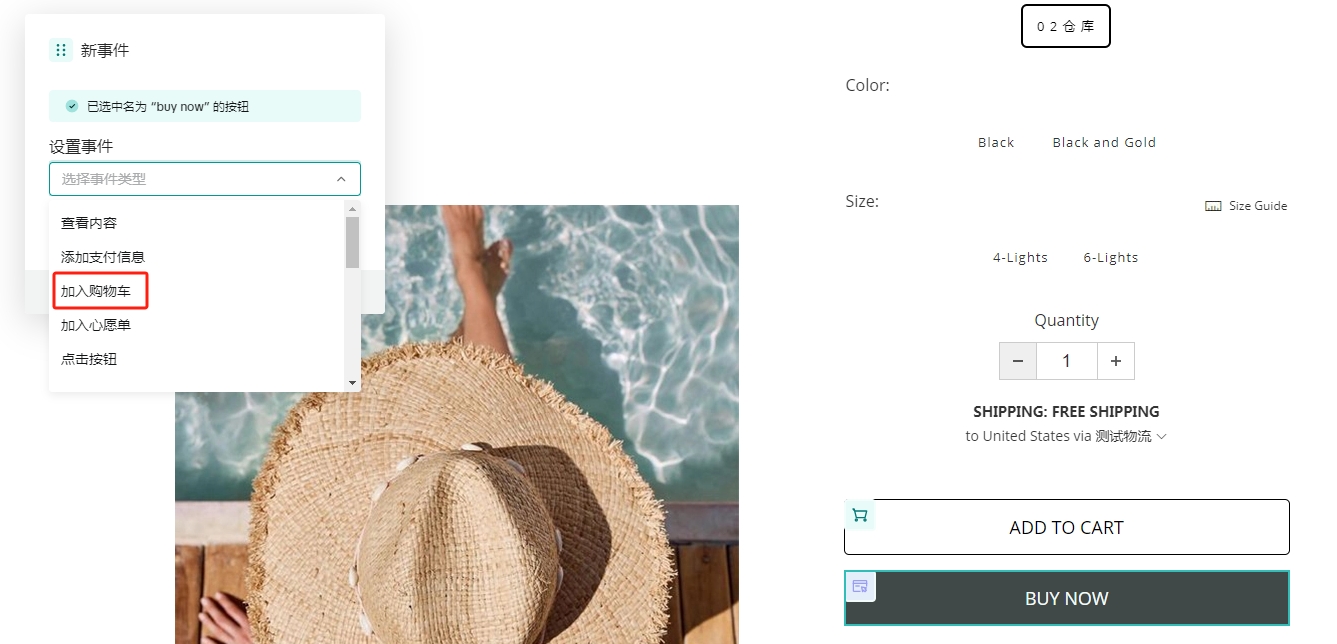Click the green checkmark icon in the selection notice
Screen dimensions: 1337x644
72,106
